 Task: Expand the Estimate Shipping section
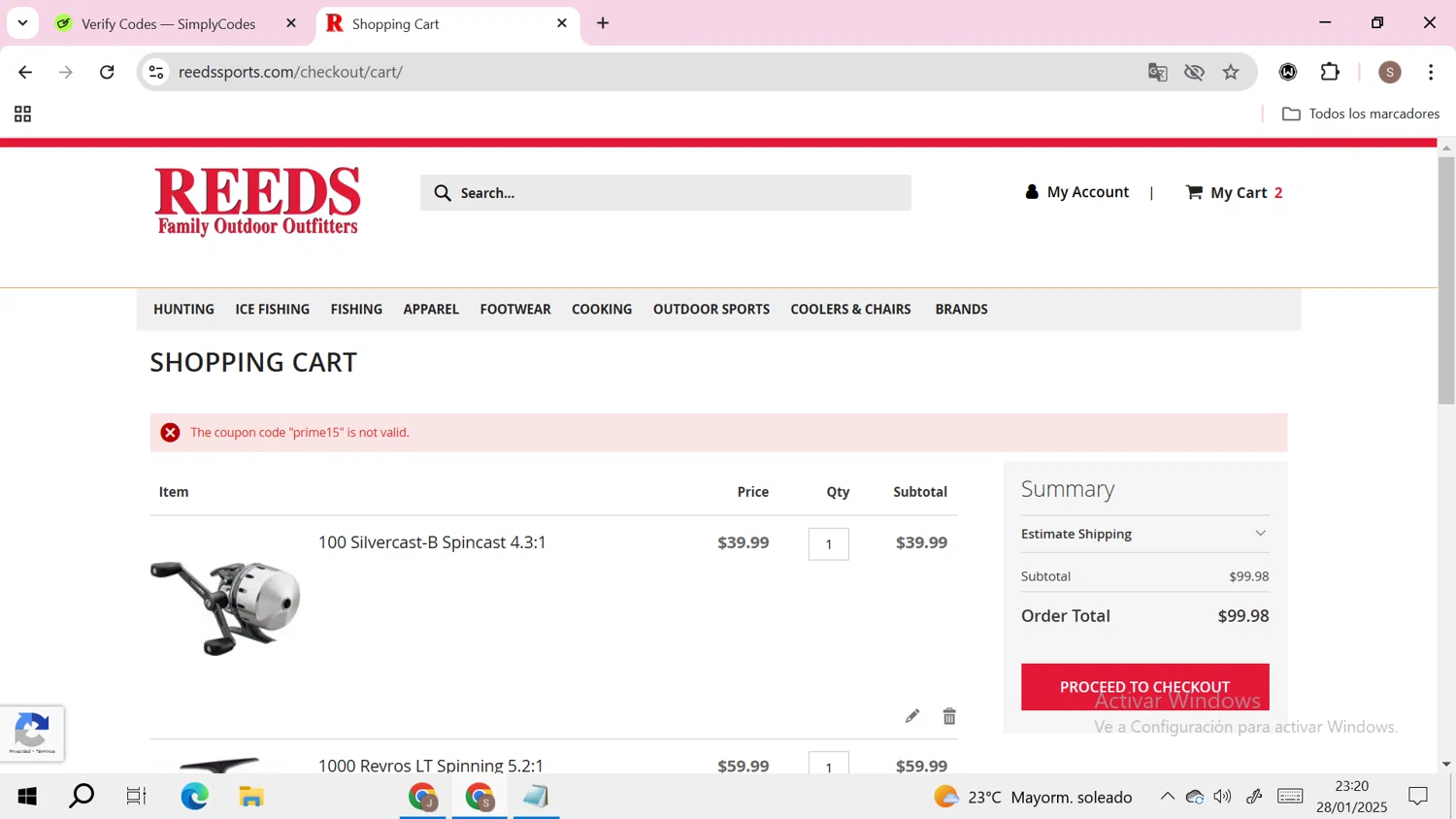[1144, 534]
